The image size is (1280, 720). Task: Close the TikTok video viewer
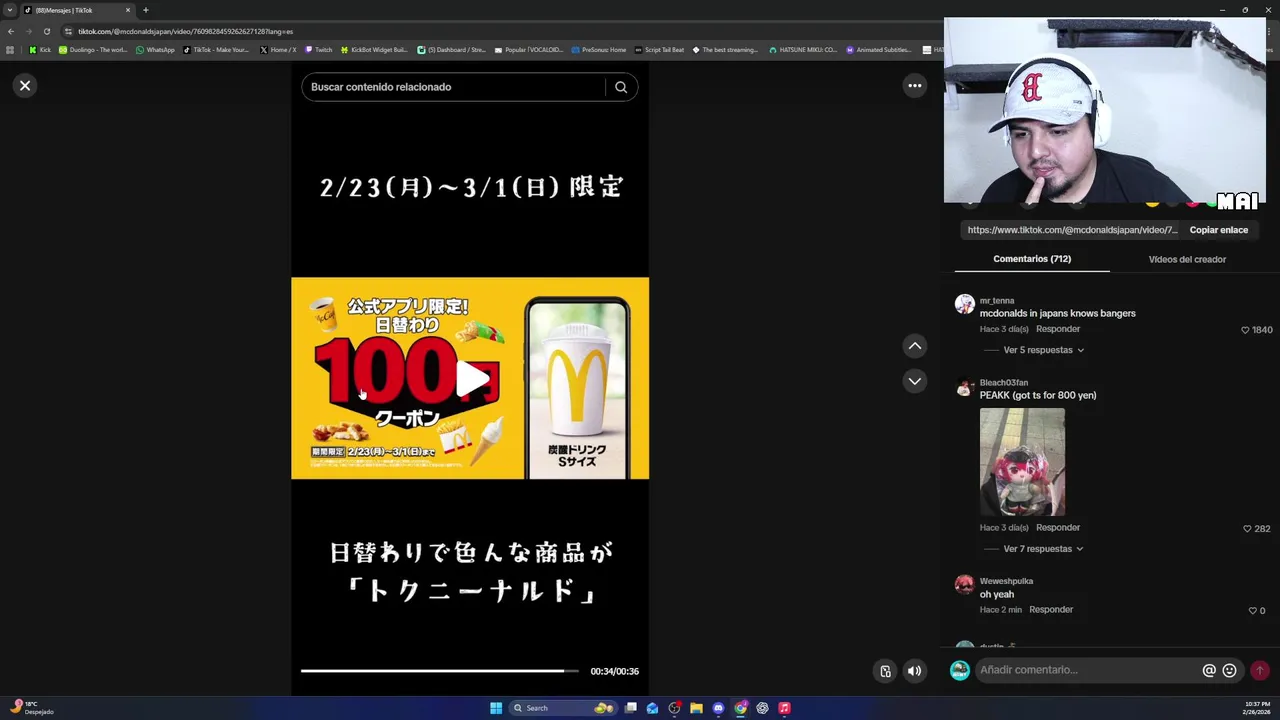[25, 86]
